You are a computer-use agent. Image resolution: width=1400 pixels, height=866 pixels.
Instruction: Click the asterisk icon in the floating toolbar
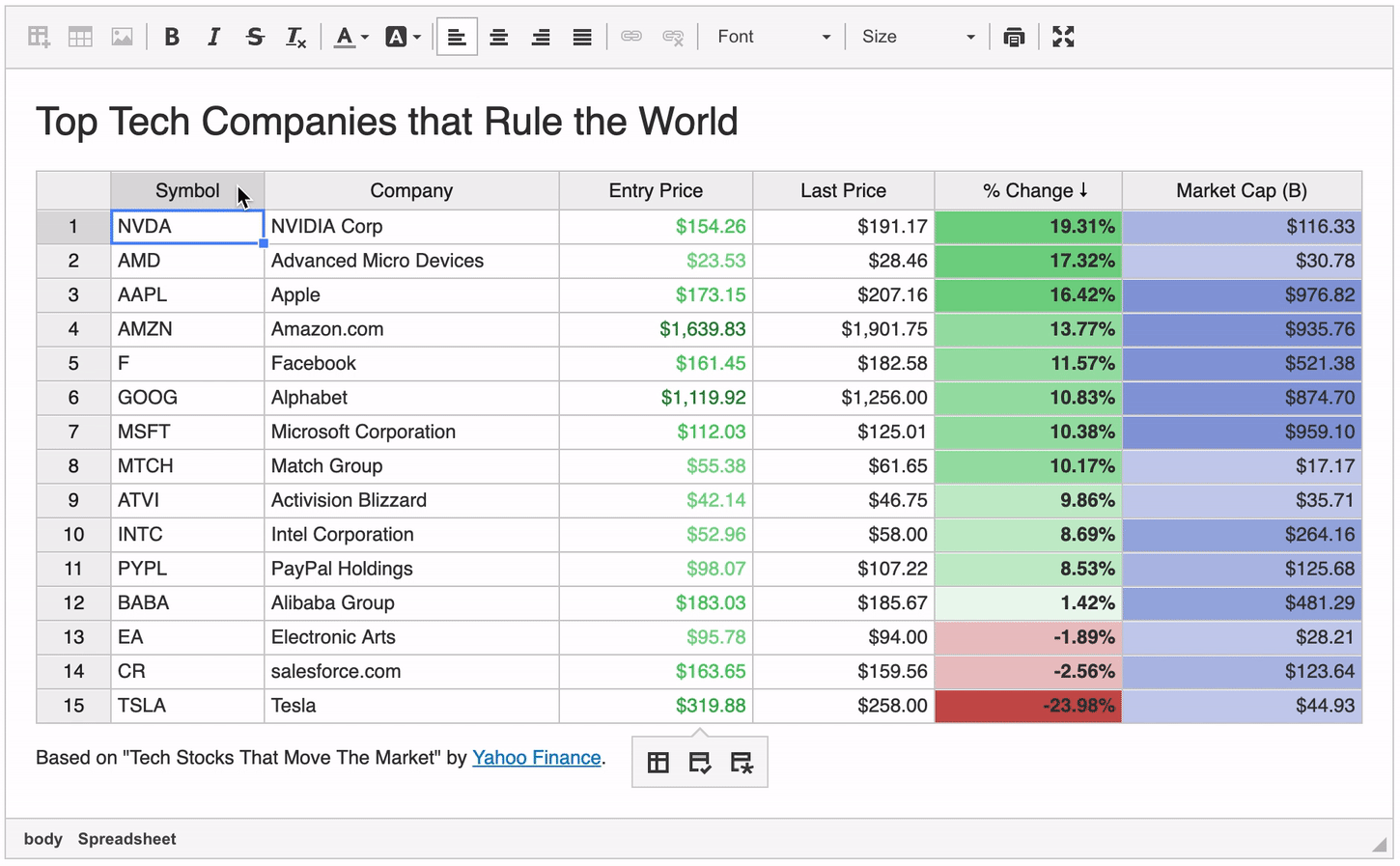coord(742,763)
